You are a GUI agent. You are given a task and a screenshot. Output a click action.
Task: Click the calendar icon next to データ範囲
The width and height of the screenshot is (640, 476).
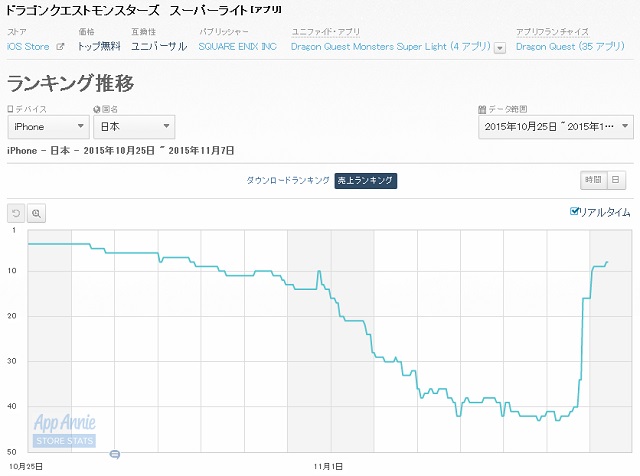point(482,109)
